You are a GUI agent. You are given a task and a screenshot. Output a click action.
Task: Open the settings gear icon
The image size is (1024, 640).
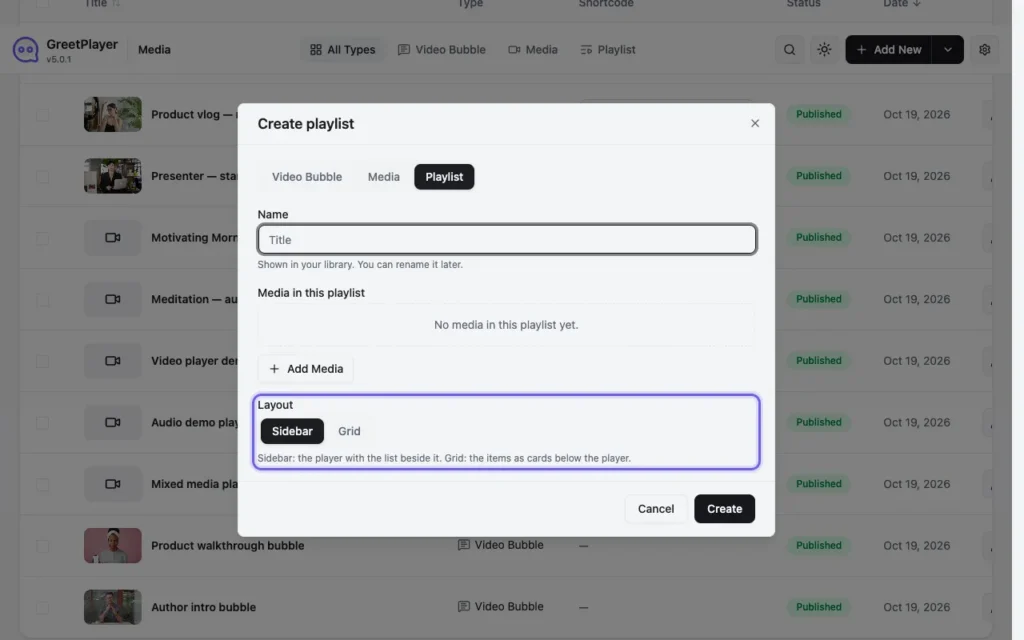coord(984,50)
